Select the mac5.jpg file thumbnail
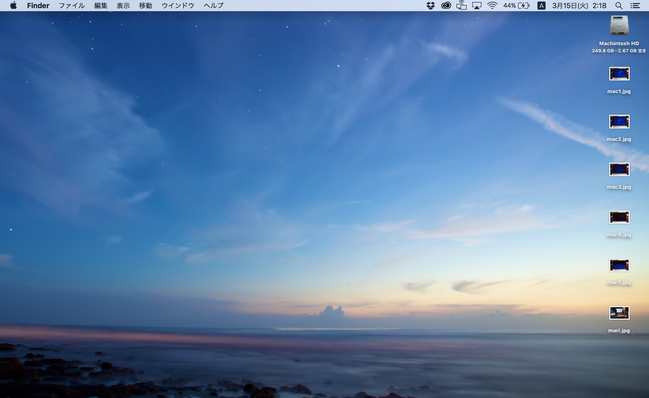The image size is (649, 398). coord(619,265)
